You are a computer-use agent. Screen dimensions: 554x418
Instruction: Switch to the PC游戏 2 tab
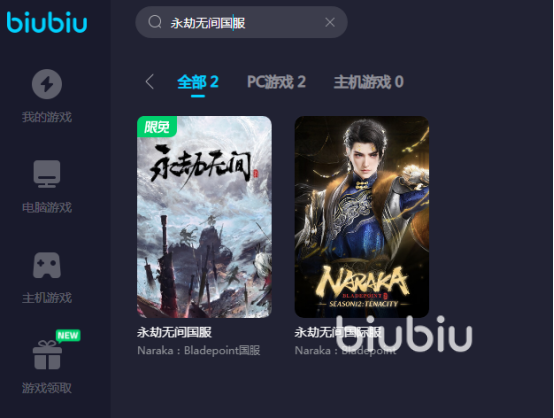tap(276, 82)
